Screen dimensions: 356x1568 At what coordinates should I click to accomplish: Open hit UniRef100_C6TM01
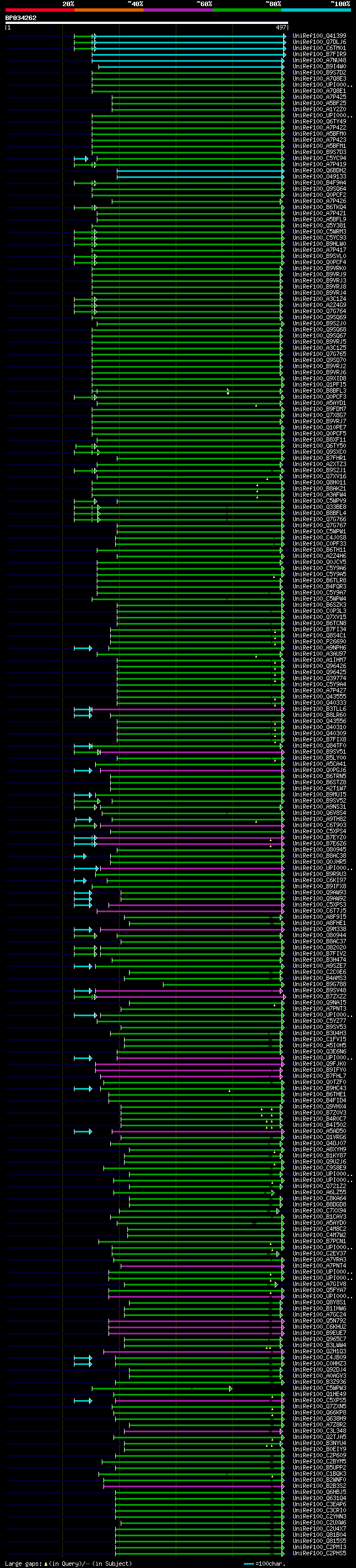pos(319,48)
